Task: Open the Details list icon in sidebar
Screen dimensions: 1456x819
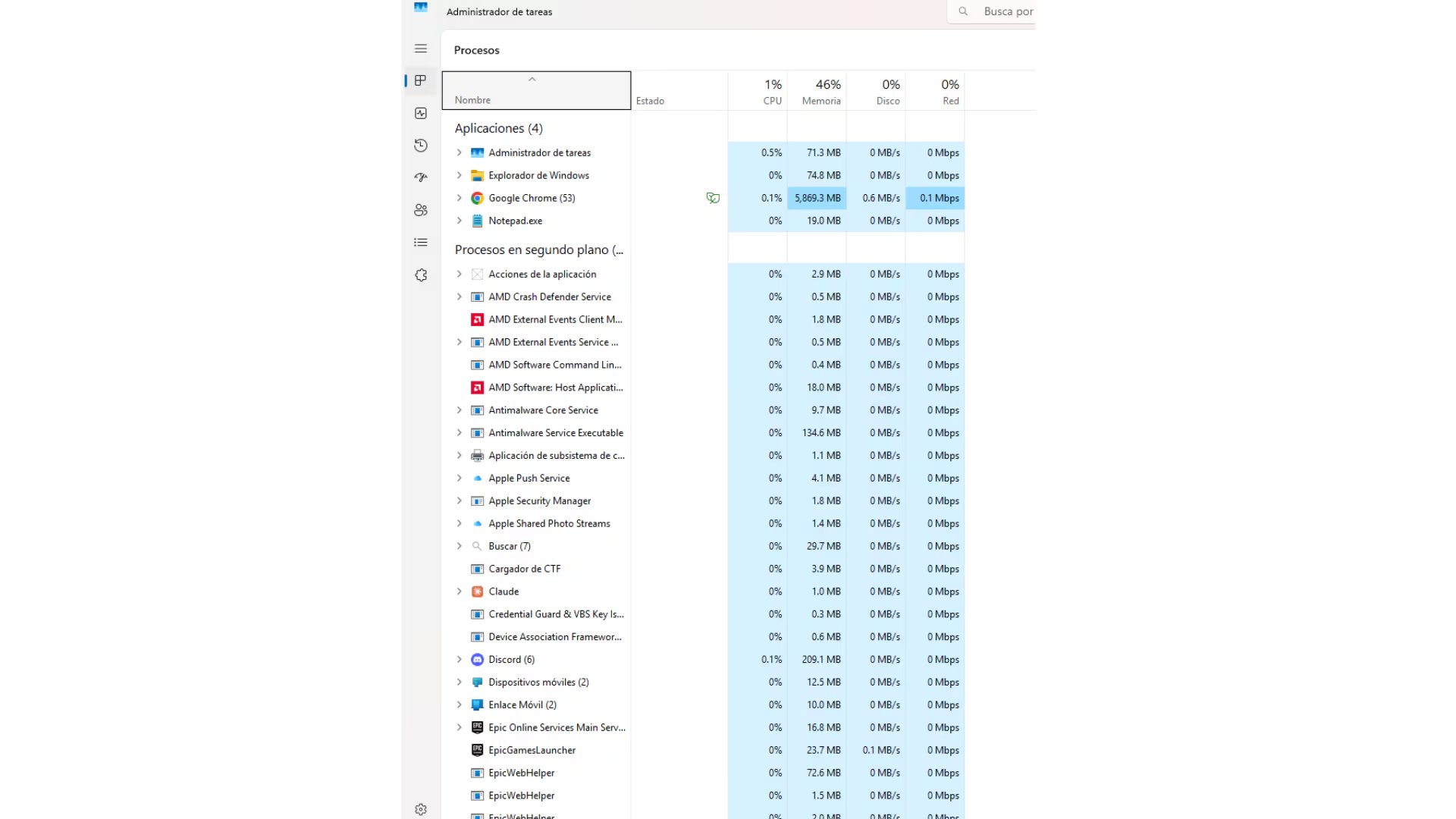Action: point(421,243)
